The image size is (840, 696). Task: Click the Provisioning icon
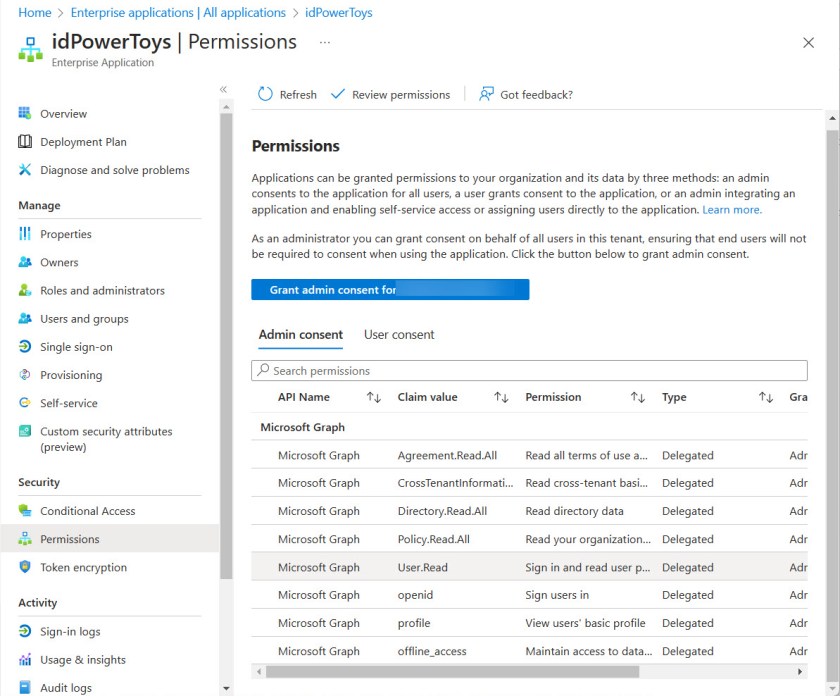[25, 375]
